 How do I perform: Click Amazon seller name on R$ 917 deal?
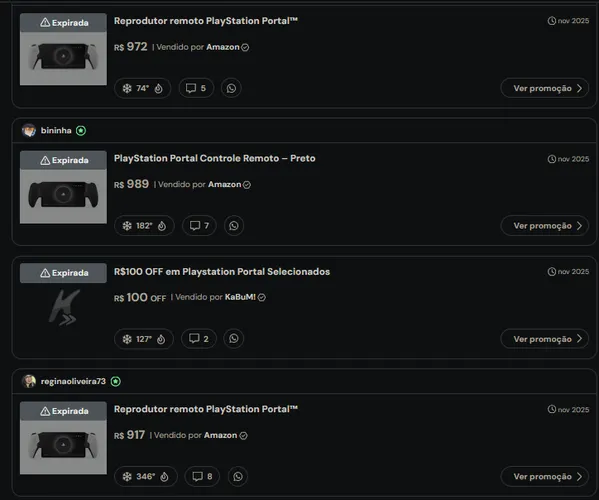220,435
